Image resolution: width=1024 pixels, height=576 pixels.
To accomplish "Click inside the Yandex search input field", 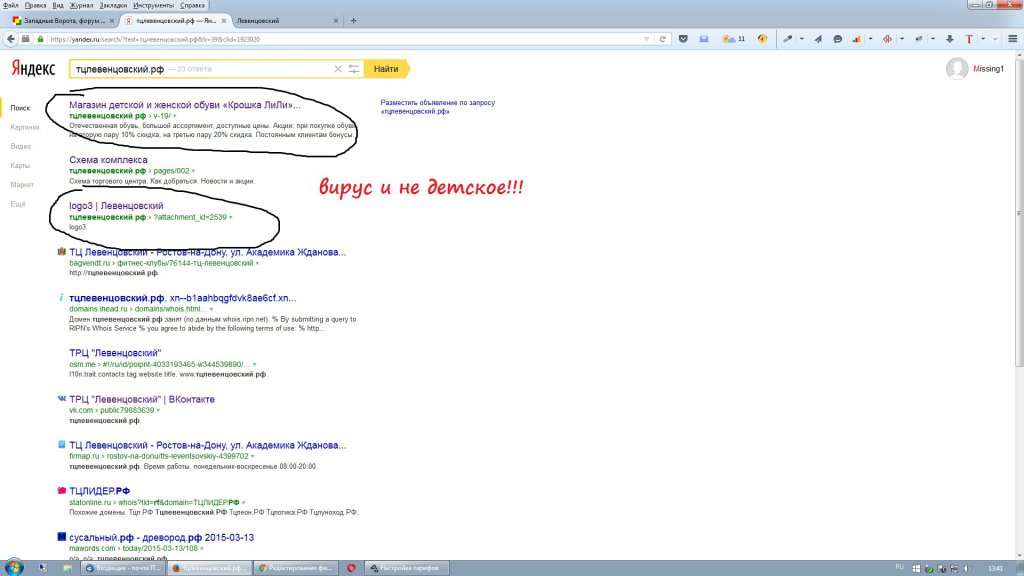I will coord(201,69).
